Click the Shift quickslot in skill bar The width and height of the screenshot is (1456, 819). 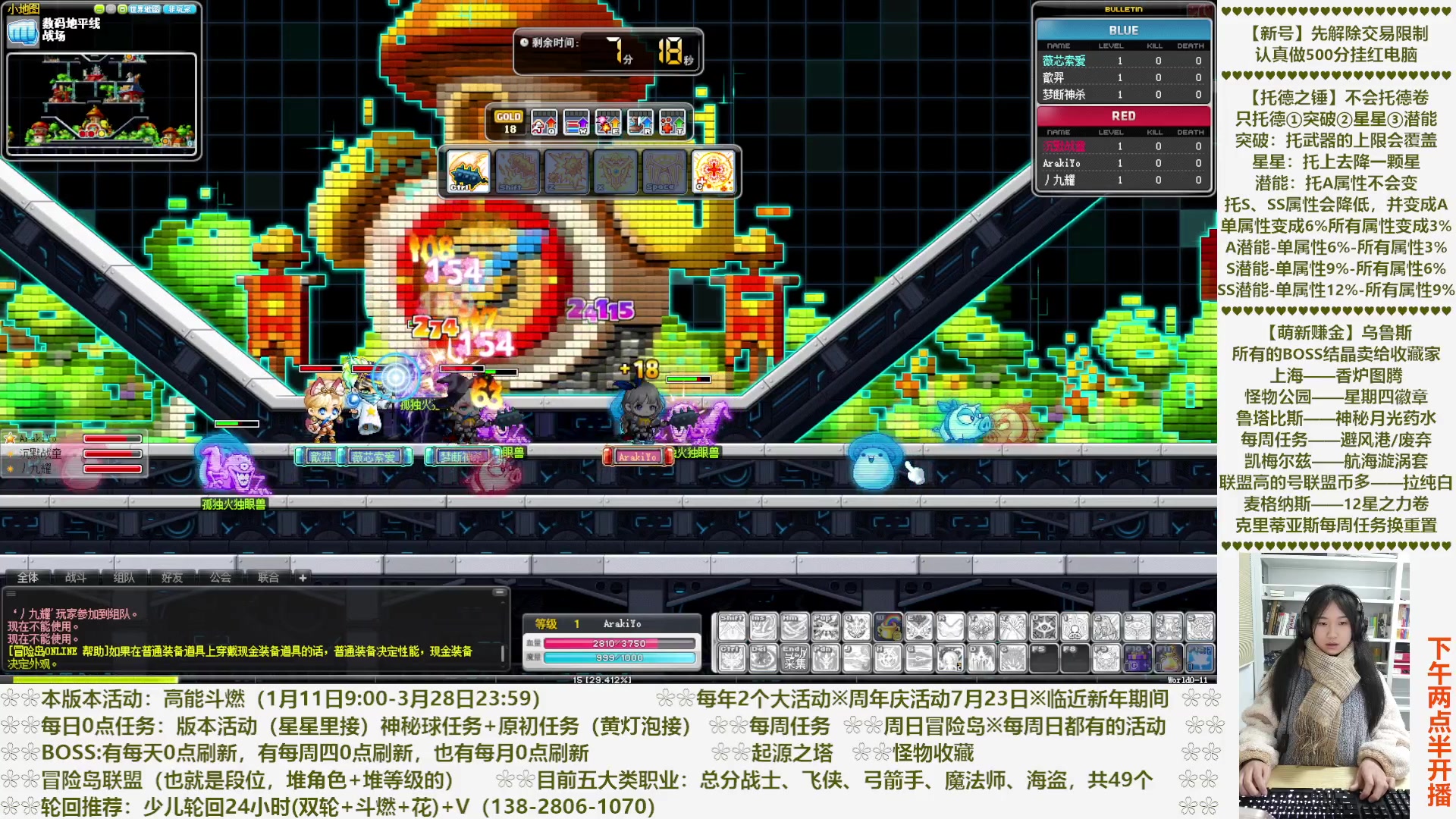point(732,627)
